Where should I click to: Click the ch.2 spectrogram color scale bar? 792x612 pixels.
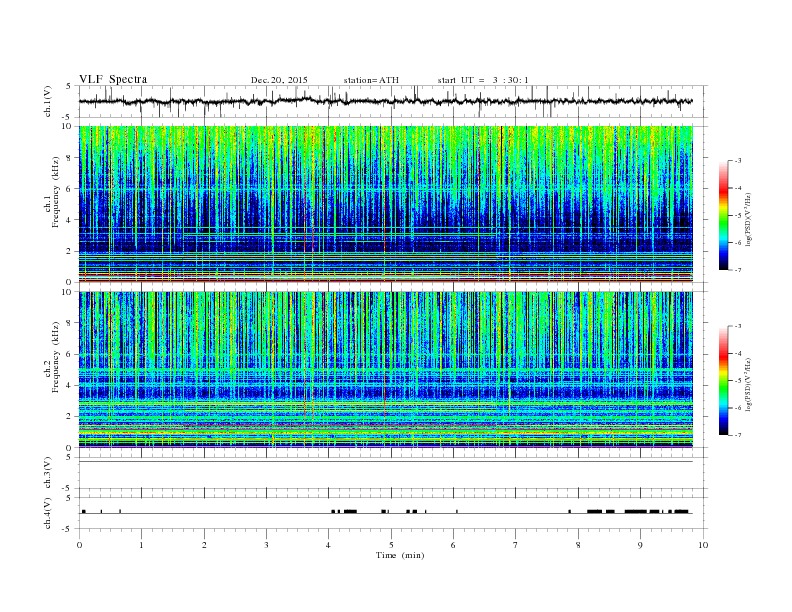(724, 381)
